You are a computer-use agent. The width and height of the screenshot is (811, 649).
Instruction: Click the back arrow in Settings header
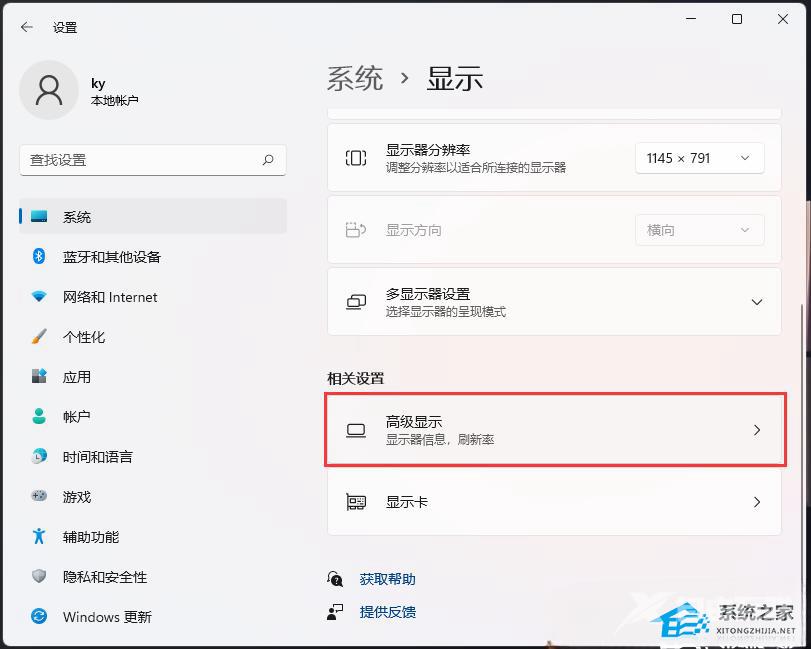tap(27, 27)
